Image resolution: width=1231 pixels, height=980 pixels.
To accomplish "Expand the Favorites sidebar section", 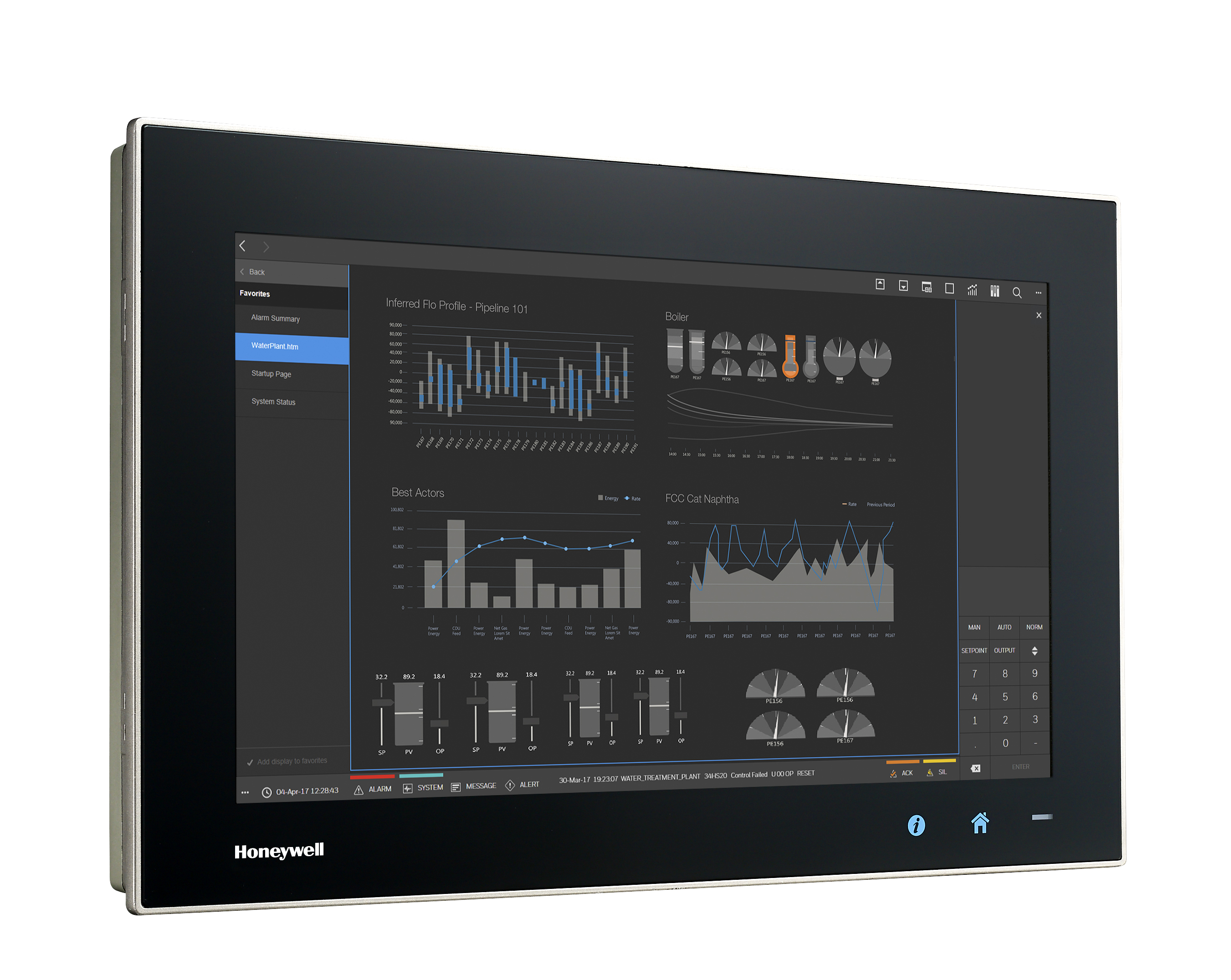I will tap(258, 293).
